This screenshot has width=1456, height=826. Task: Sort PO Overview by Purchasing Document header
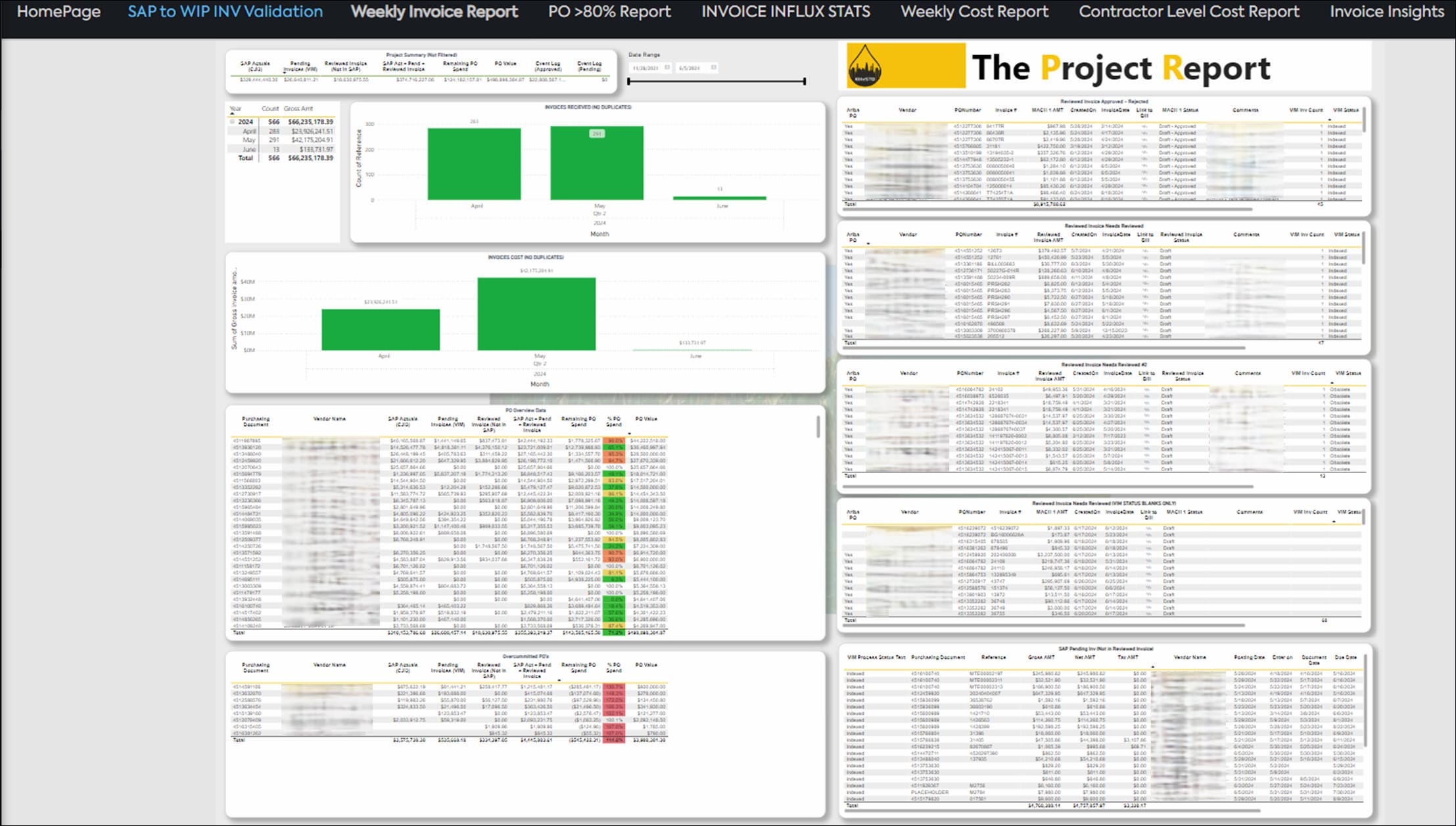click(256, 421)
